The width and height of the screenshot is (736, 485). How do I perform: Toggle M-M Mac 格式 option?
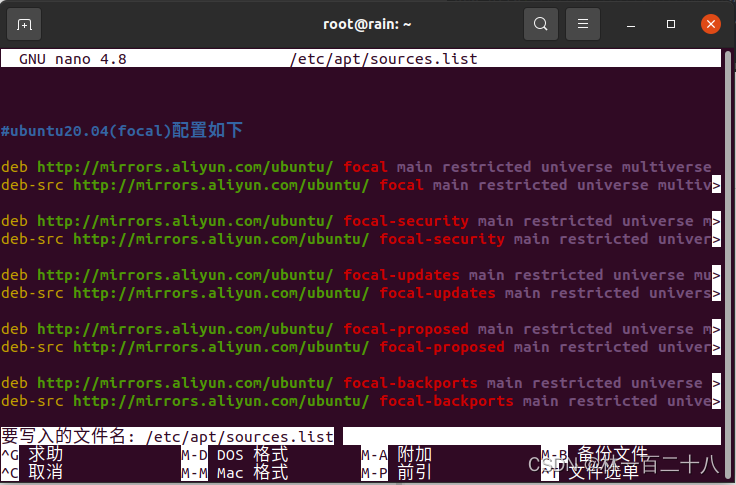235,472
